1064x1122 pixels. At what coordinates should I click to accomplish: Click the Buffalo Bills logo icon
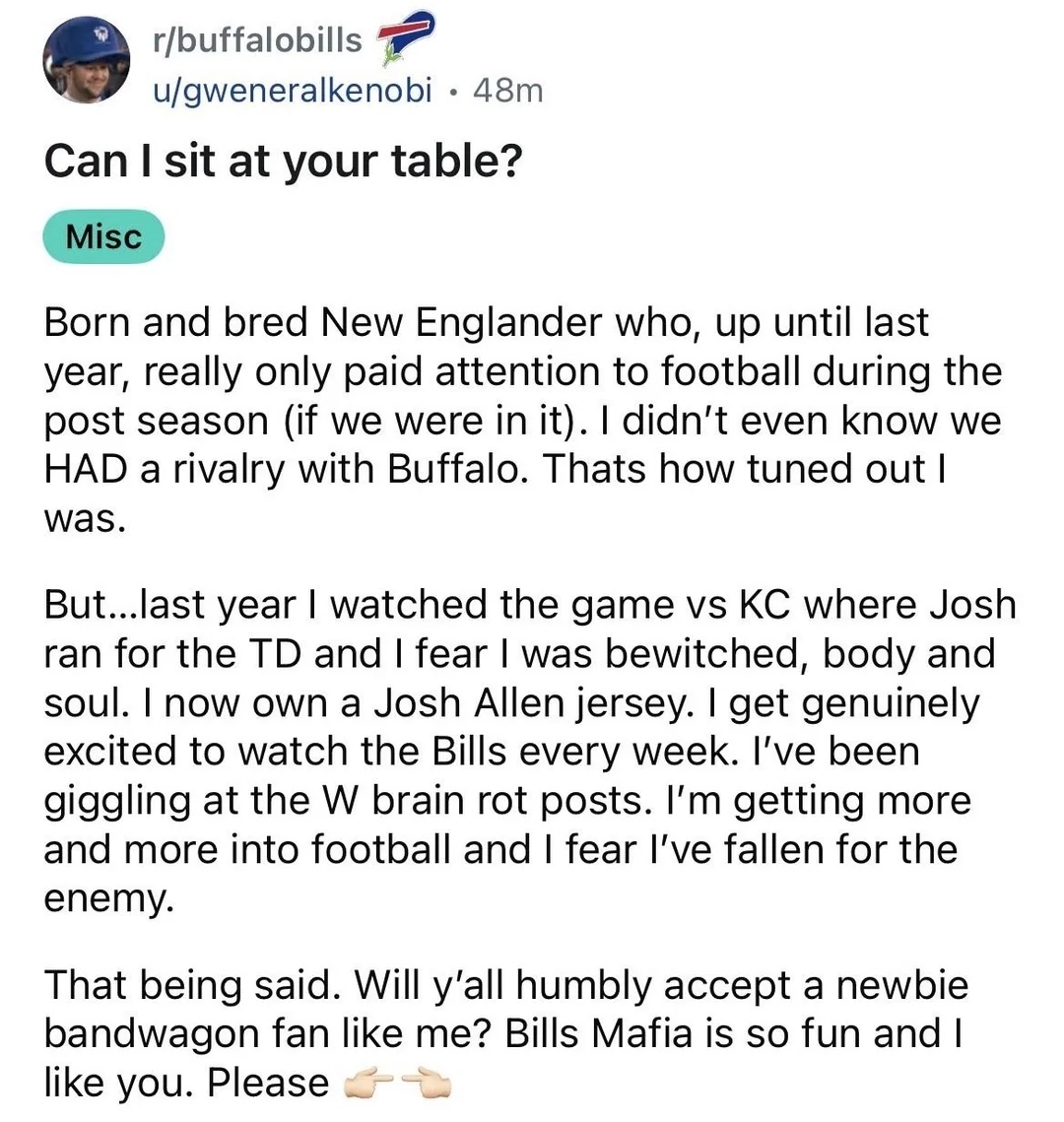406,37
